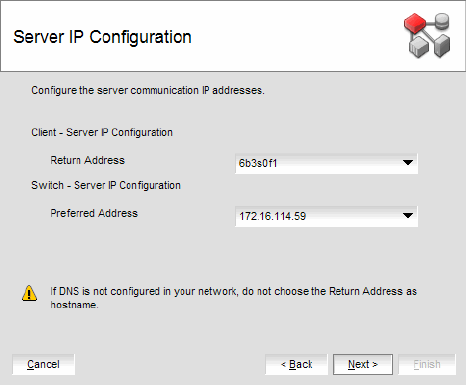Screen dimensions: 466x385
Task: Go back with the Back button
Action: [296, 364]
